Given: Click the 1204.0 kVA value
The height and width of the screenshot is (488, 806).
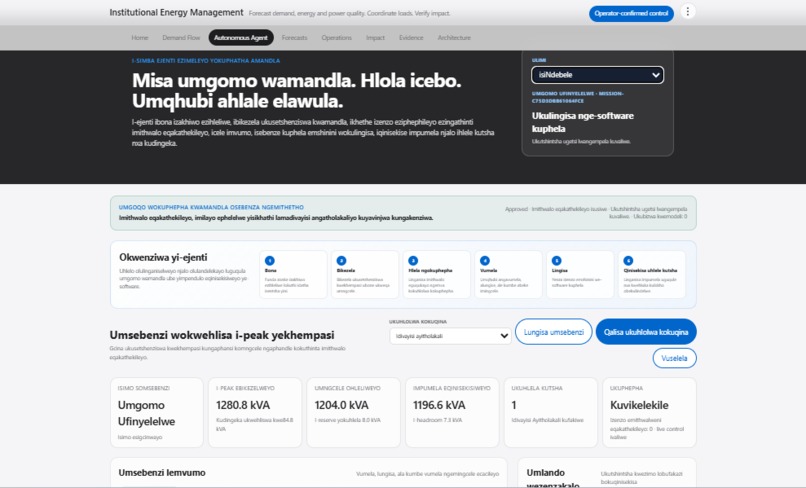Looking at the screenshot, I should pos(341,405).
